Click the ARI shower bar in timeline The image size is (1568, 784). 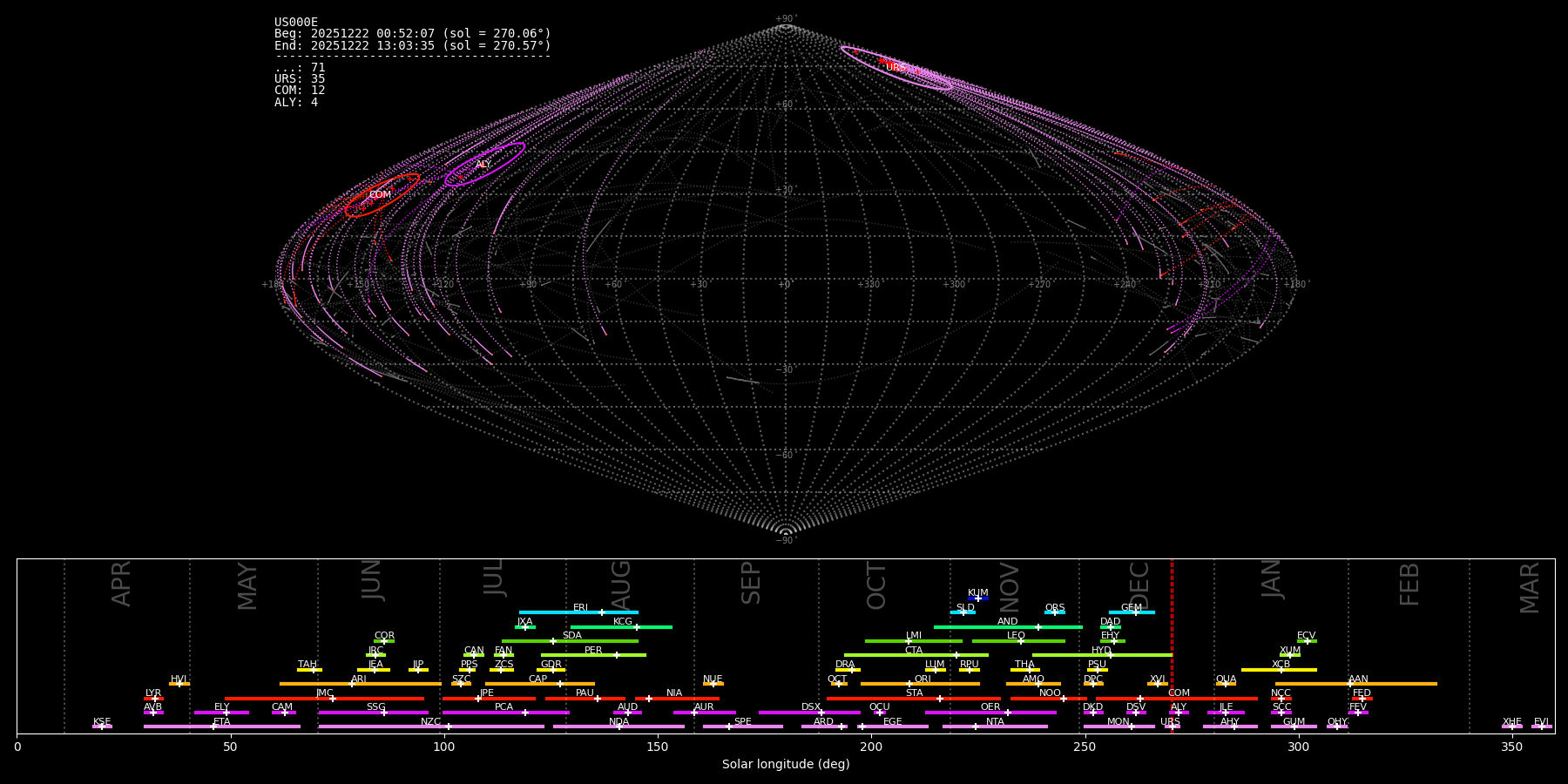(x=360, y=684)
